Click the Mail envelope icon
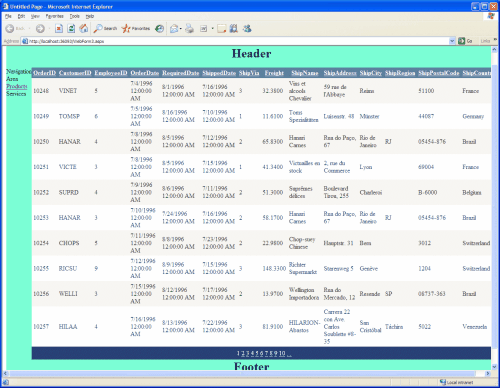The image size is (500, 388). click(174, 29)
